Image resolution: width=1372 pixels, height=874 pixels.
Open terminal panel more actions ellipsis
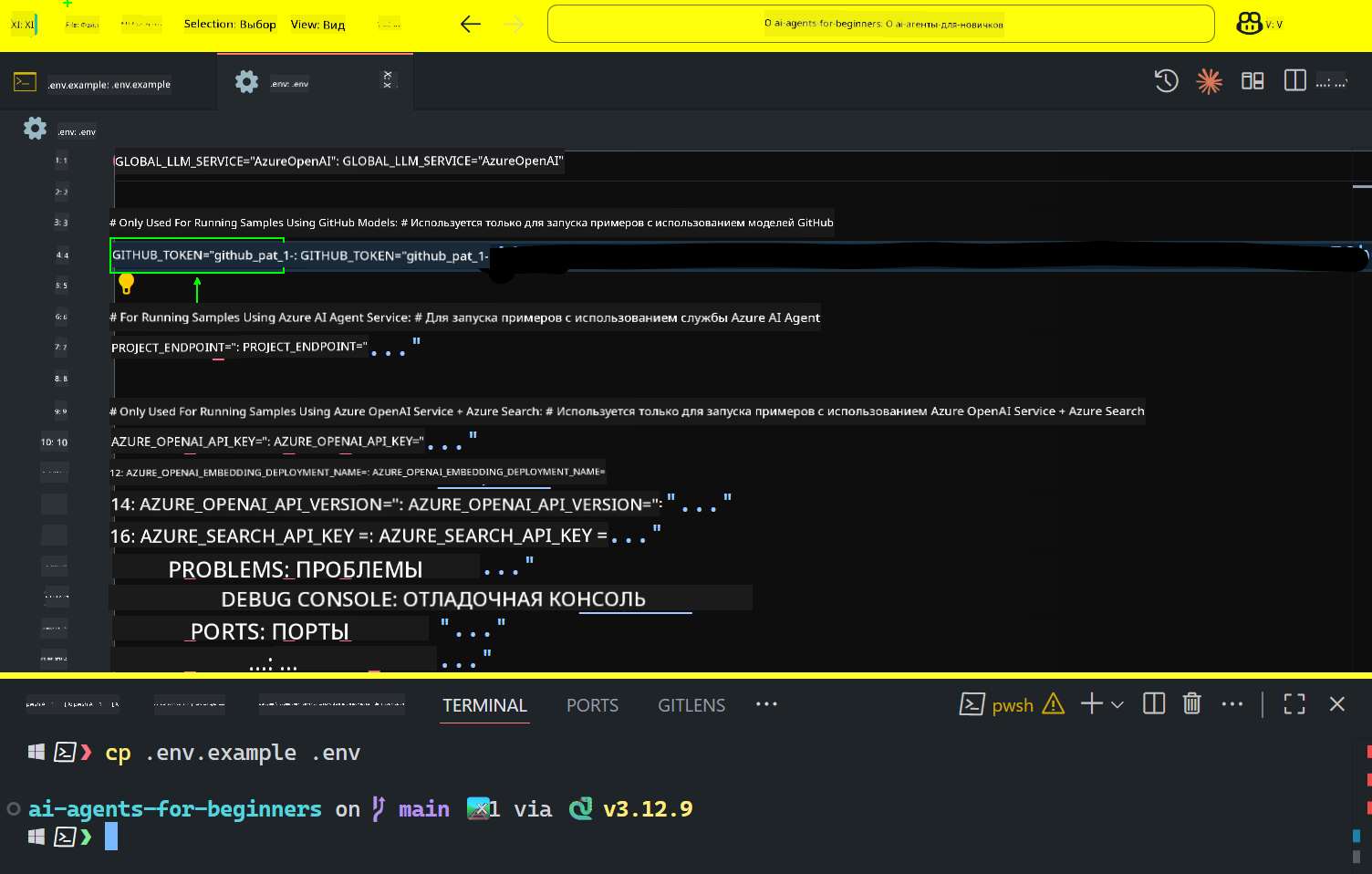(1232, 703)
